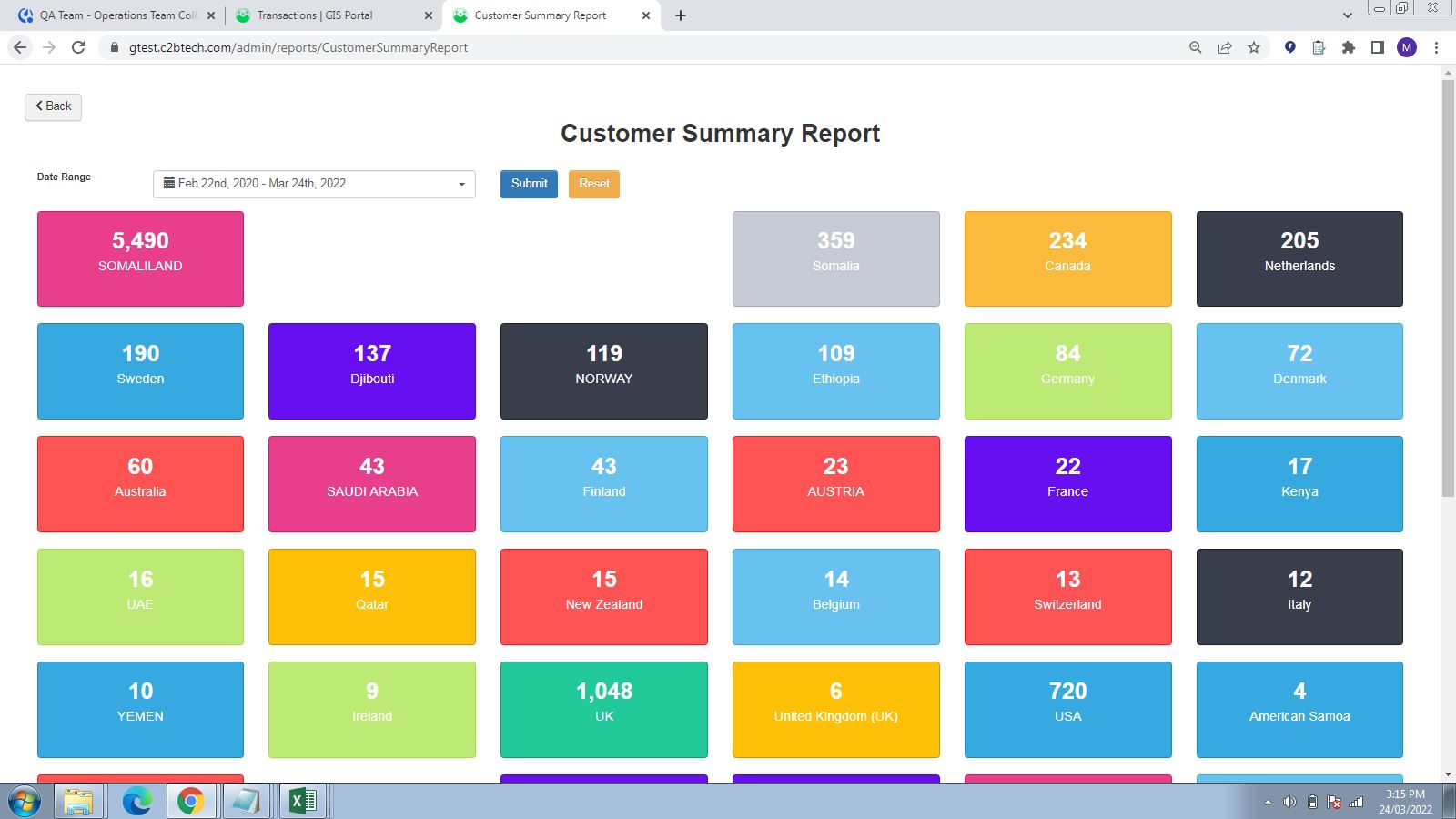
Task: Select the Customer Summary Report tab
Action: [x=551, y=15]
